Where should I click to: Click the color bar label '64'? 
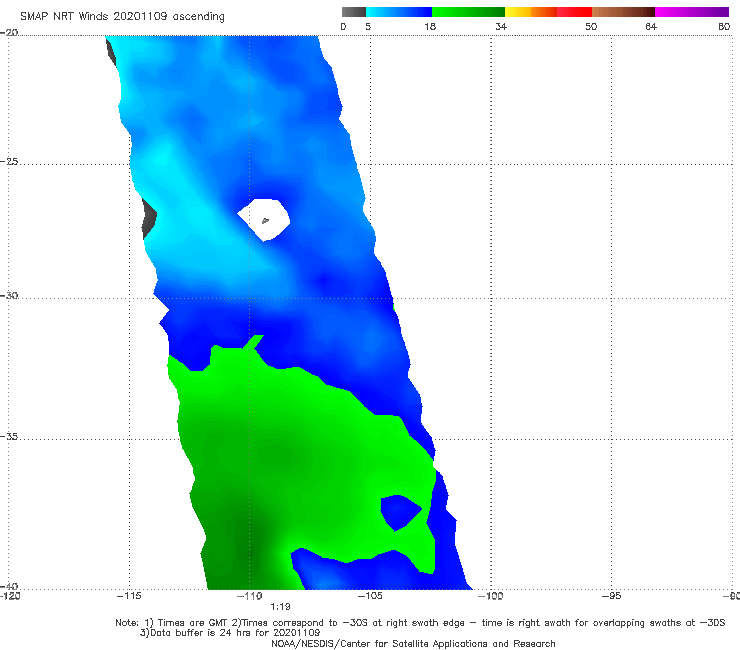pos(651,27)
